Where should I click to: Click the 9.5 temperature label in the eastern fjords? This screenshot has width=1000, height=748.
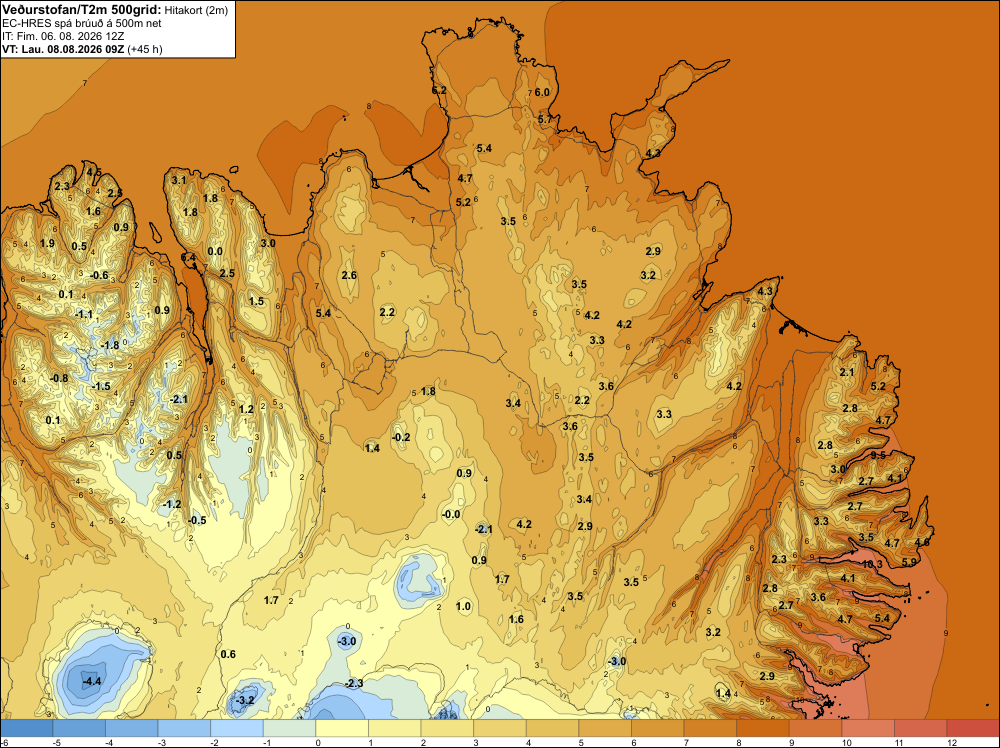click(x=878, y=455)
